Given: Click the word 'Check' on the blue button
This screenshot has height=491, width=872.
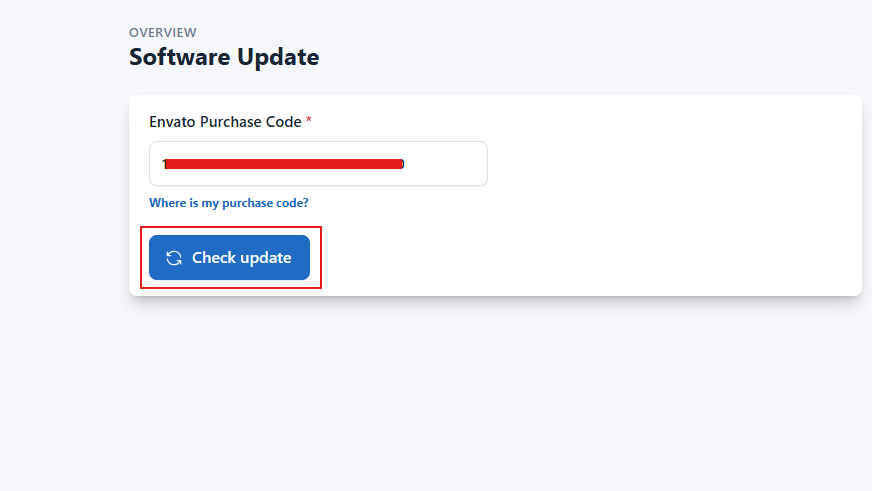Looking at the screenshot, I should (213, 258).
